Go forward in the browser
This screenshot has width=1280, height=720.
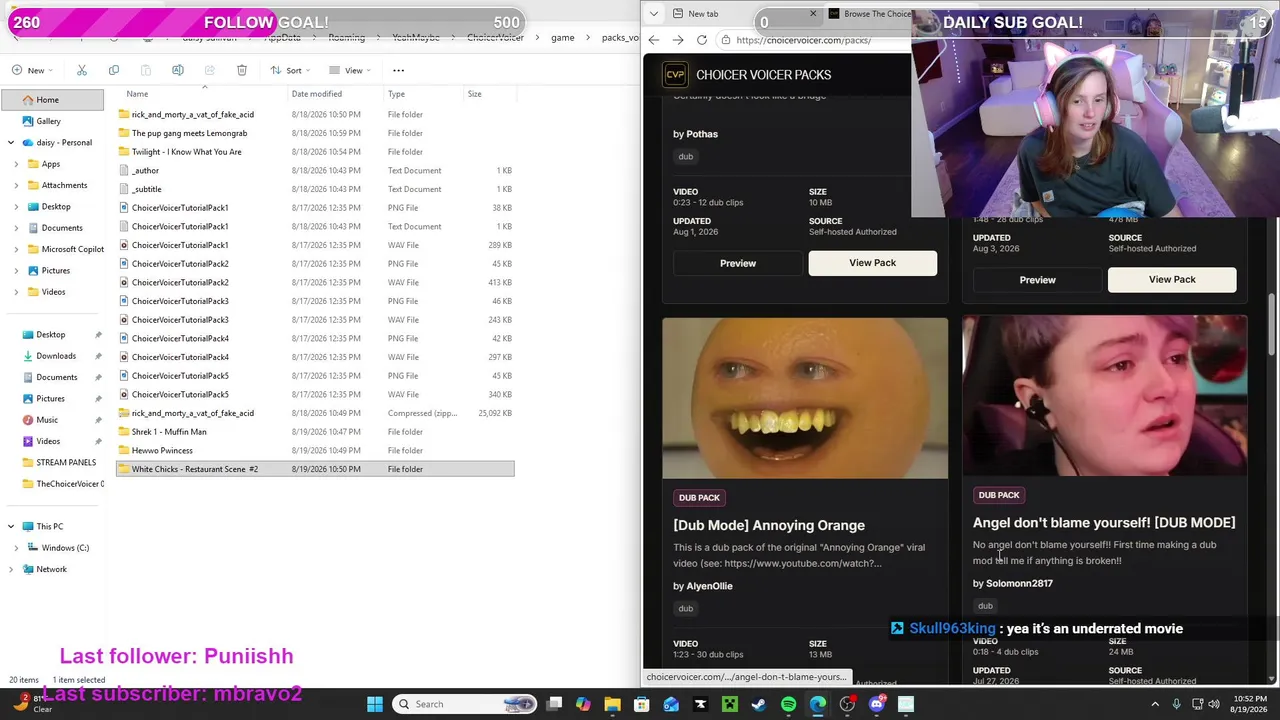(x=677, y=40)
